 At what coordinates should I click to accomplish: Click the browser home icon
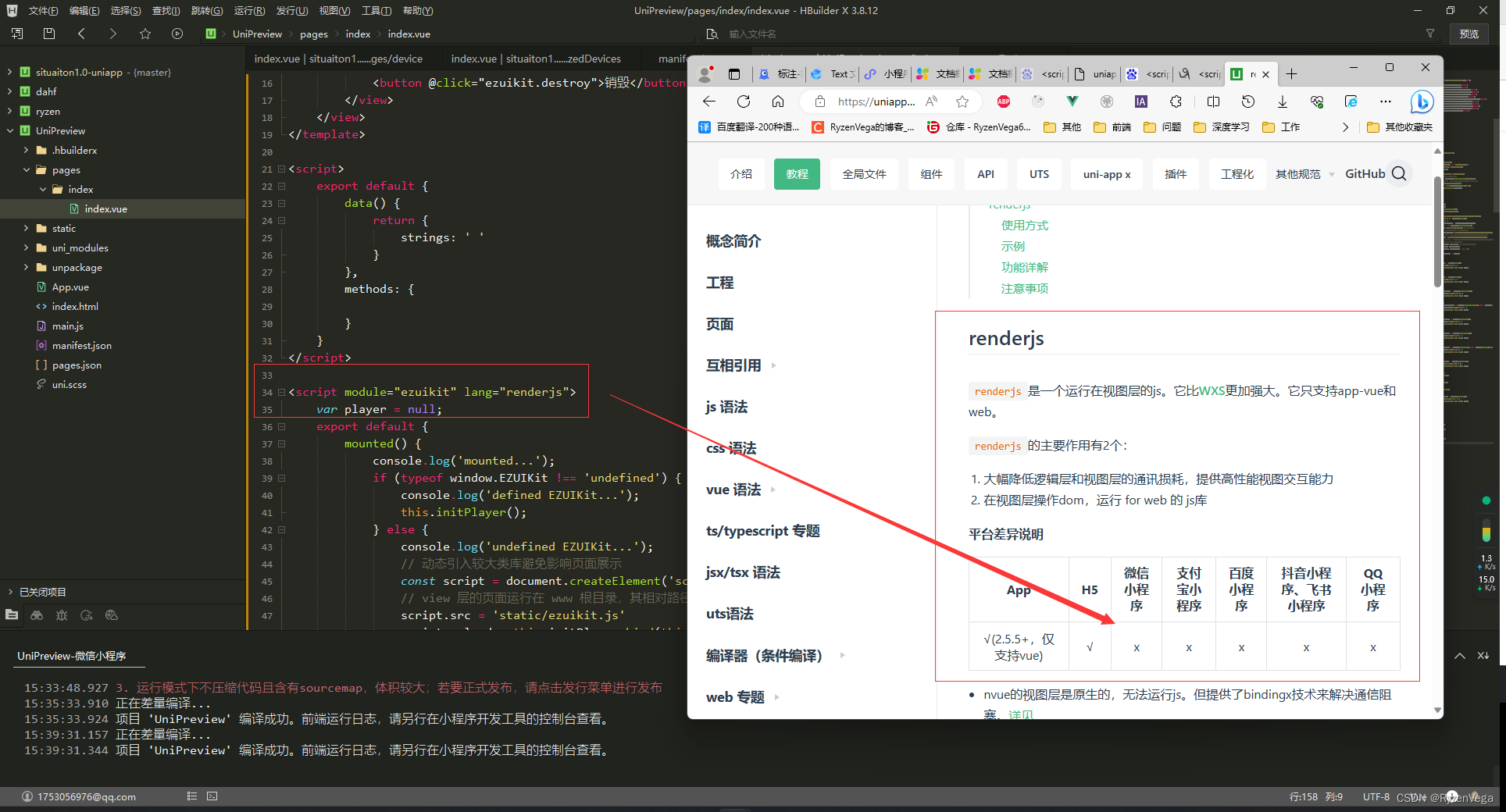(778, 101)
